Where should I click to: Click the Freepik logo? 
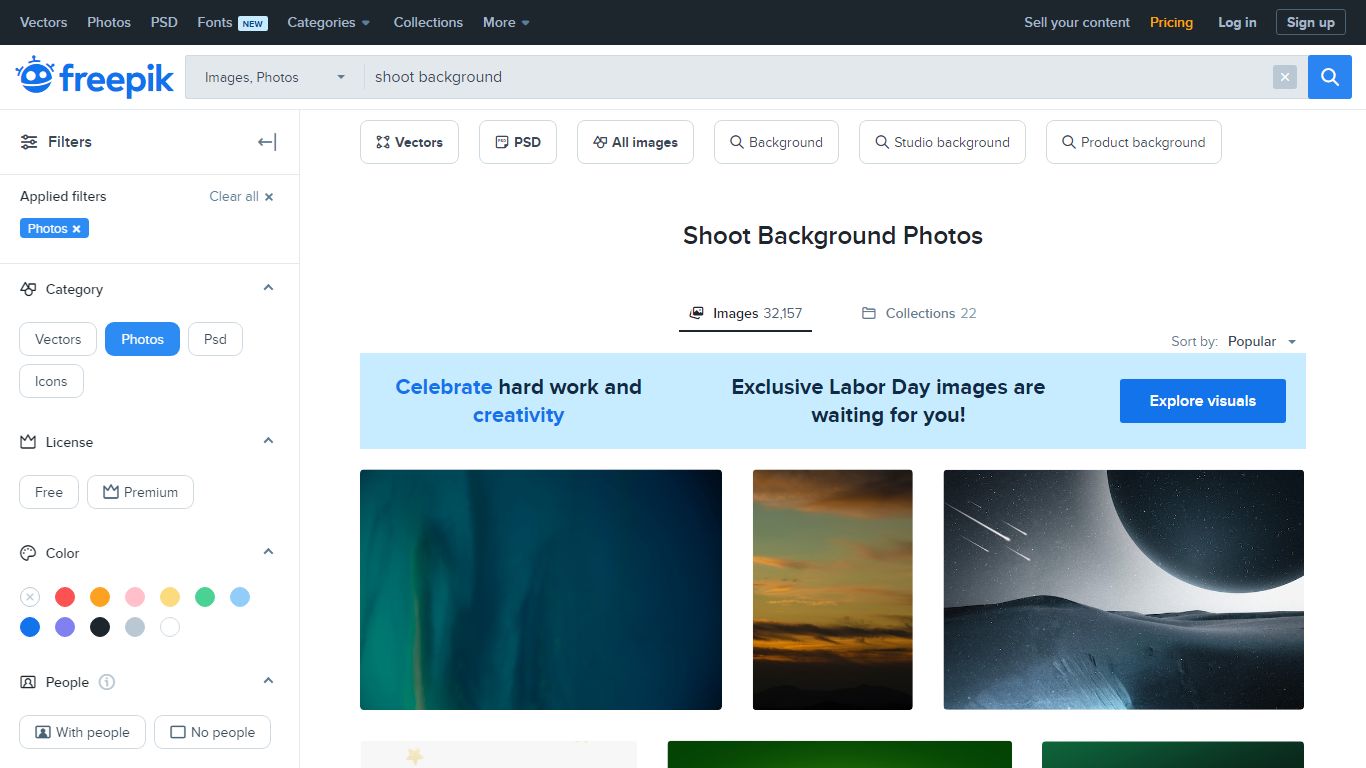pos(95,77)
